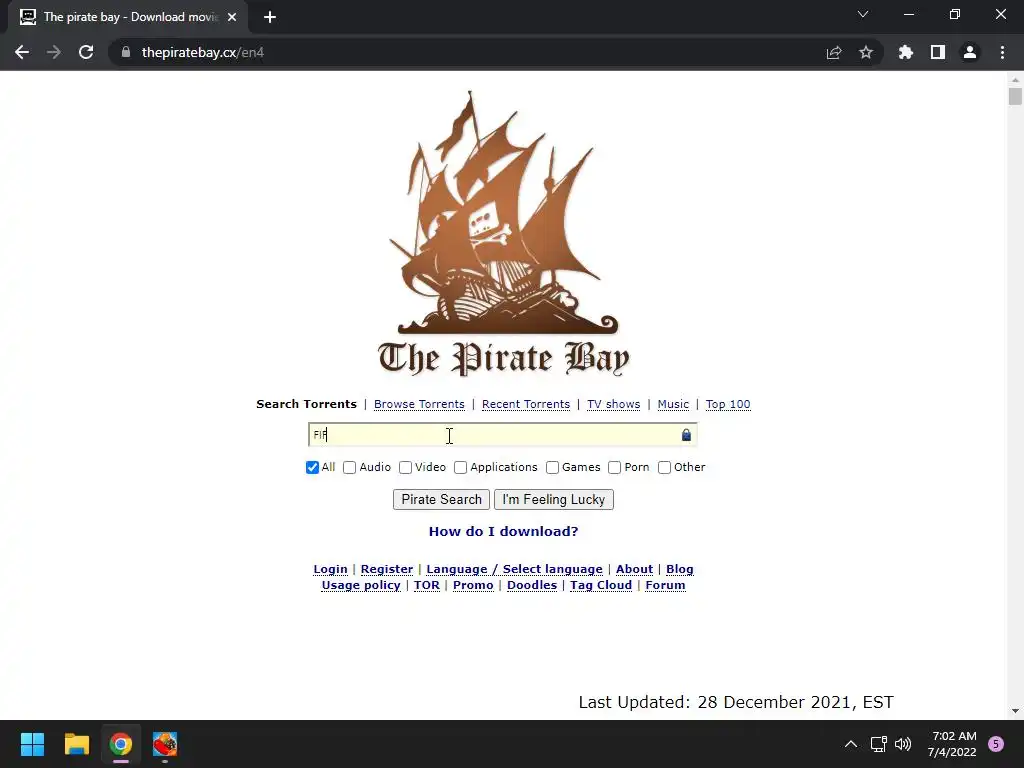Open the Tag Cloud link
Screen dimensions: 1024x768
601,585
